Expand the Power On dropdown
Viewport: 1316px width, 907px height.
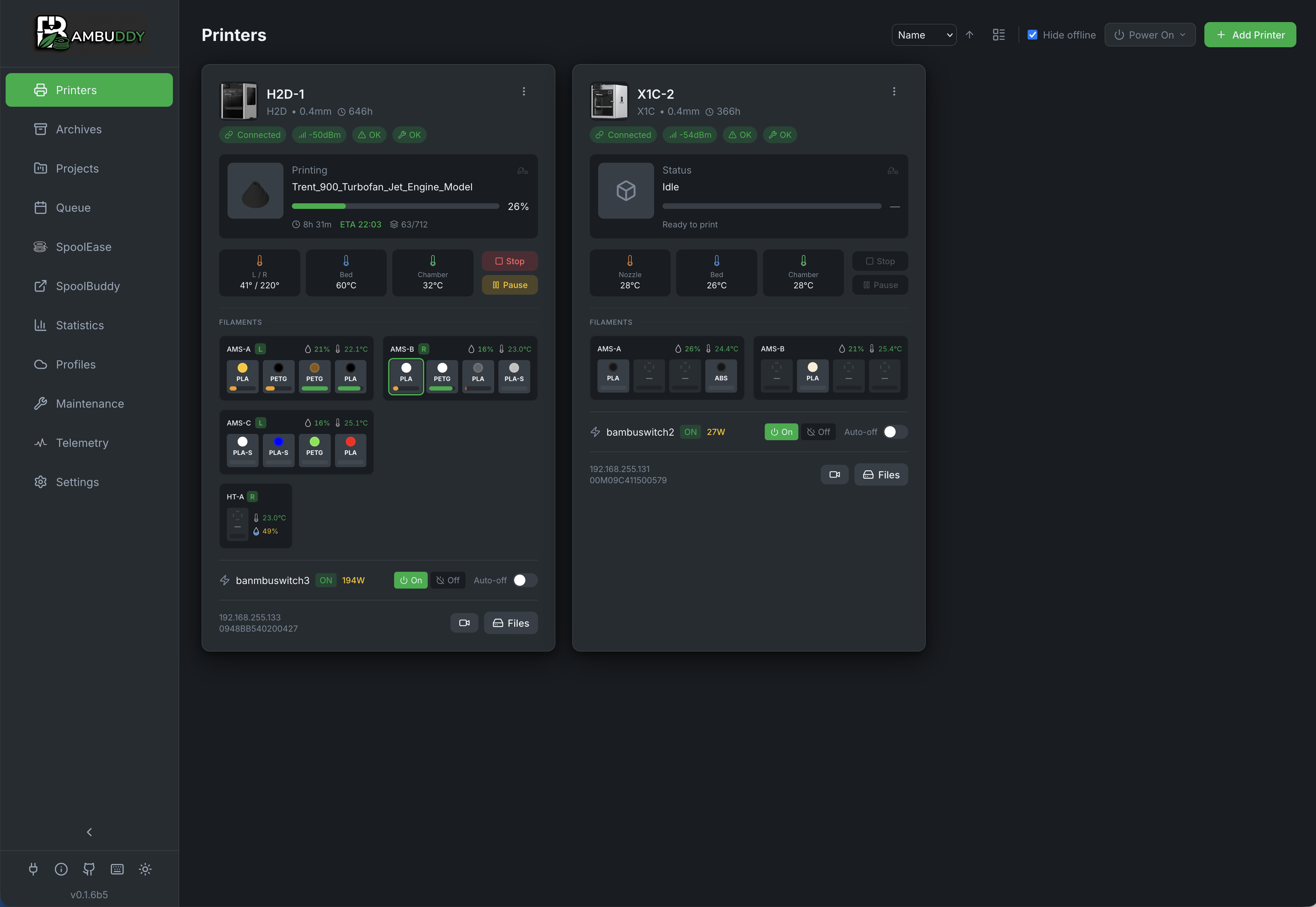click(1149, 35)
